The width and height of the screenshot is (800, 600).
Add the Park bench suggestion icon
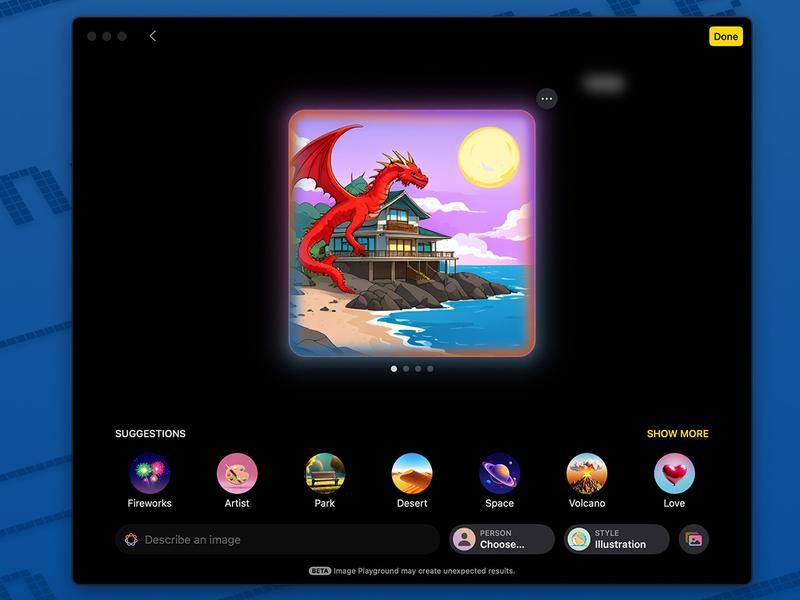(x=324, y=473)
